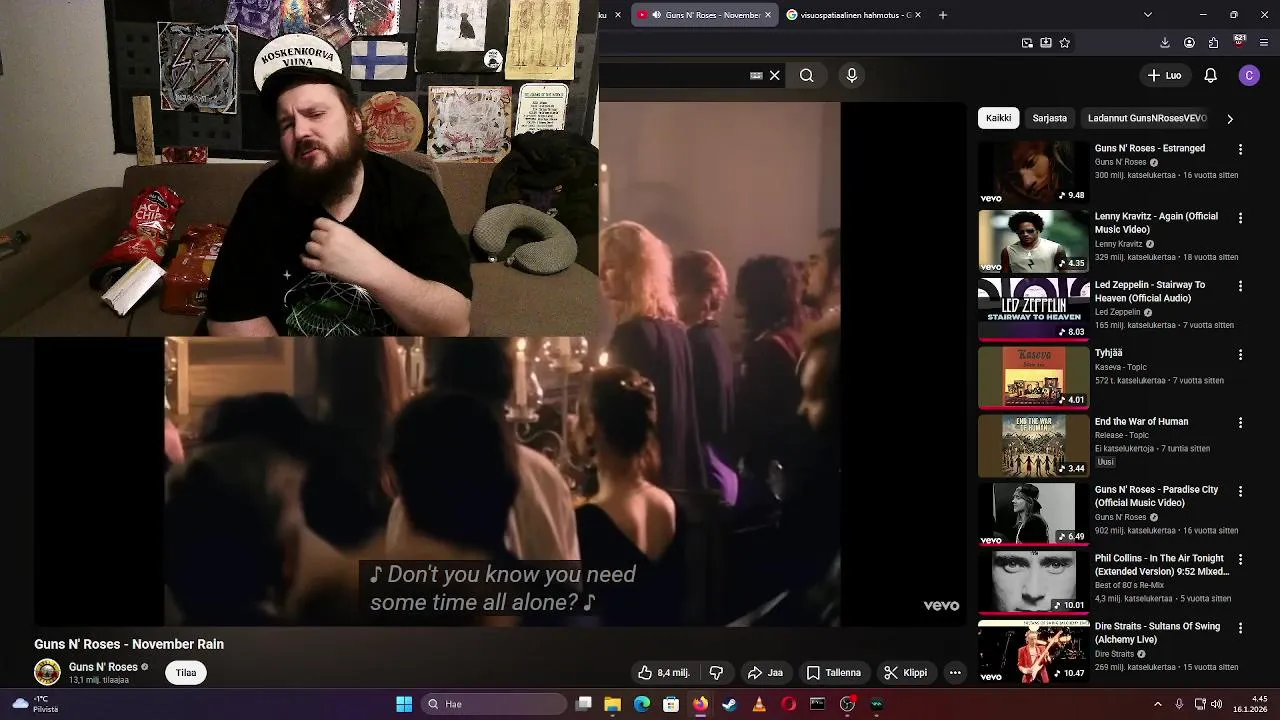Click the address bar icon left of the bookmark star
This screenshot has width=1280, height=720.
pos(1046,43)
